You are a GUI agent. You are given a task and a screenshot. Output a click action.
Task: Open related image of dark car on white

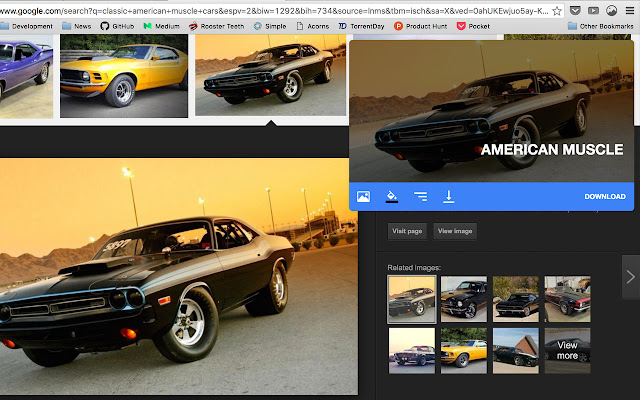point(412,351)
